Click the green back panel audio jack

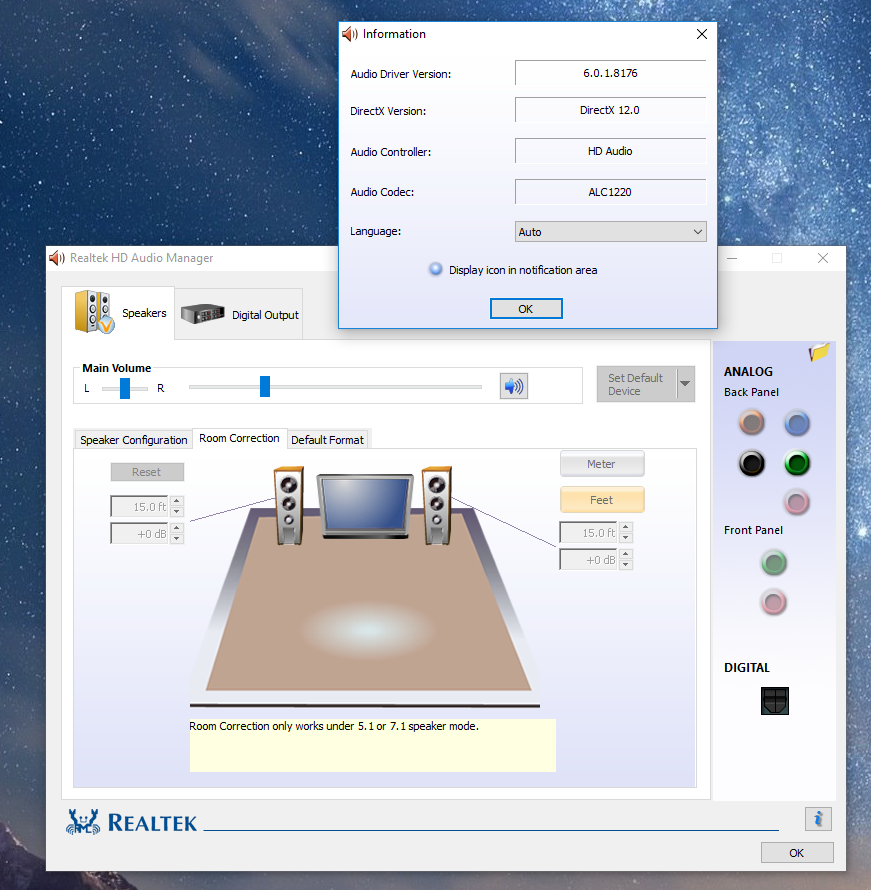coord(796,463)
